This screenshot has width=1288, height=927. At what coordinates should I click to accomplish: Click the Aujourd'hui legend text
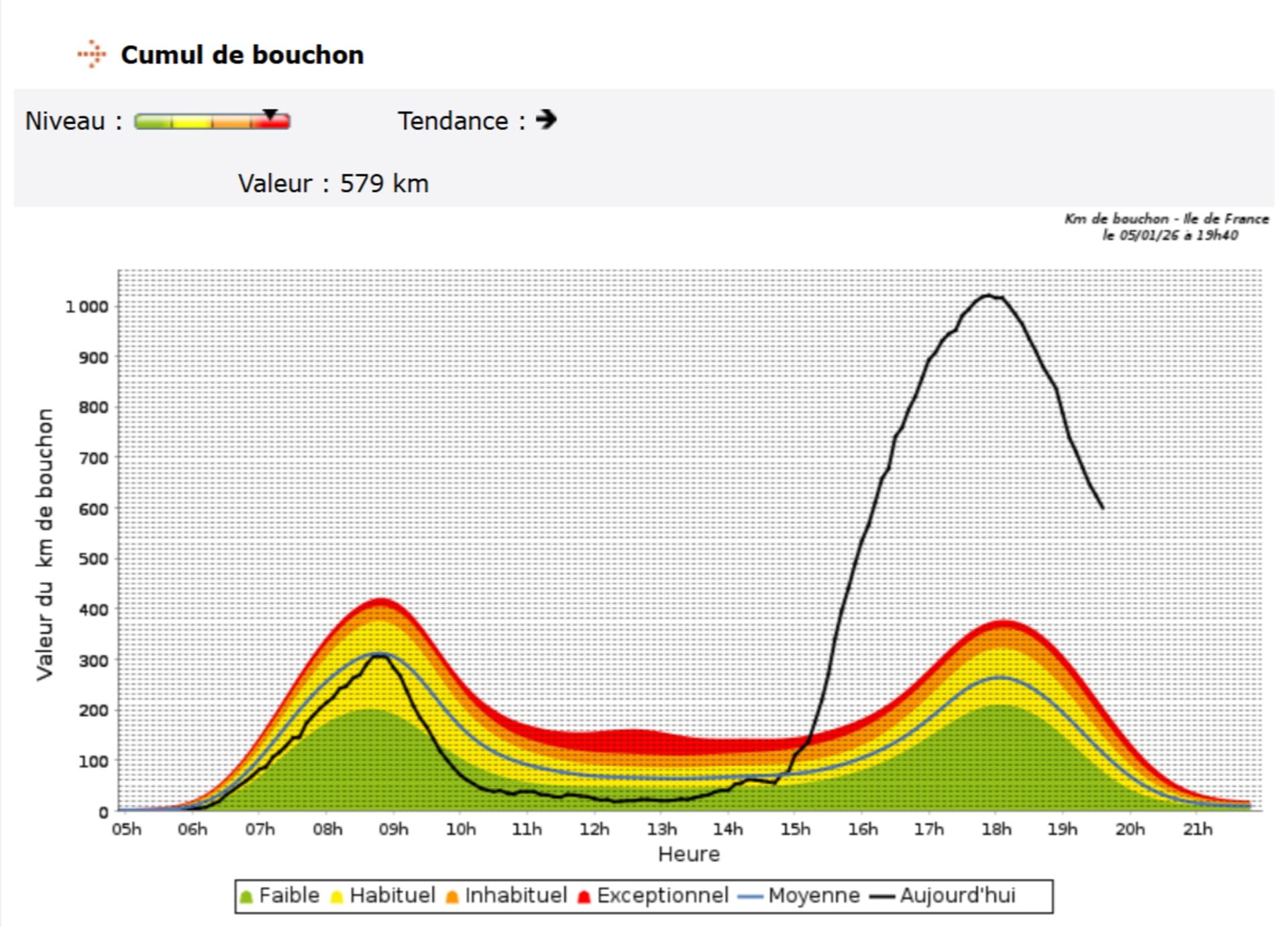click(x=957, y=896)
